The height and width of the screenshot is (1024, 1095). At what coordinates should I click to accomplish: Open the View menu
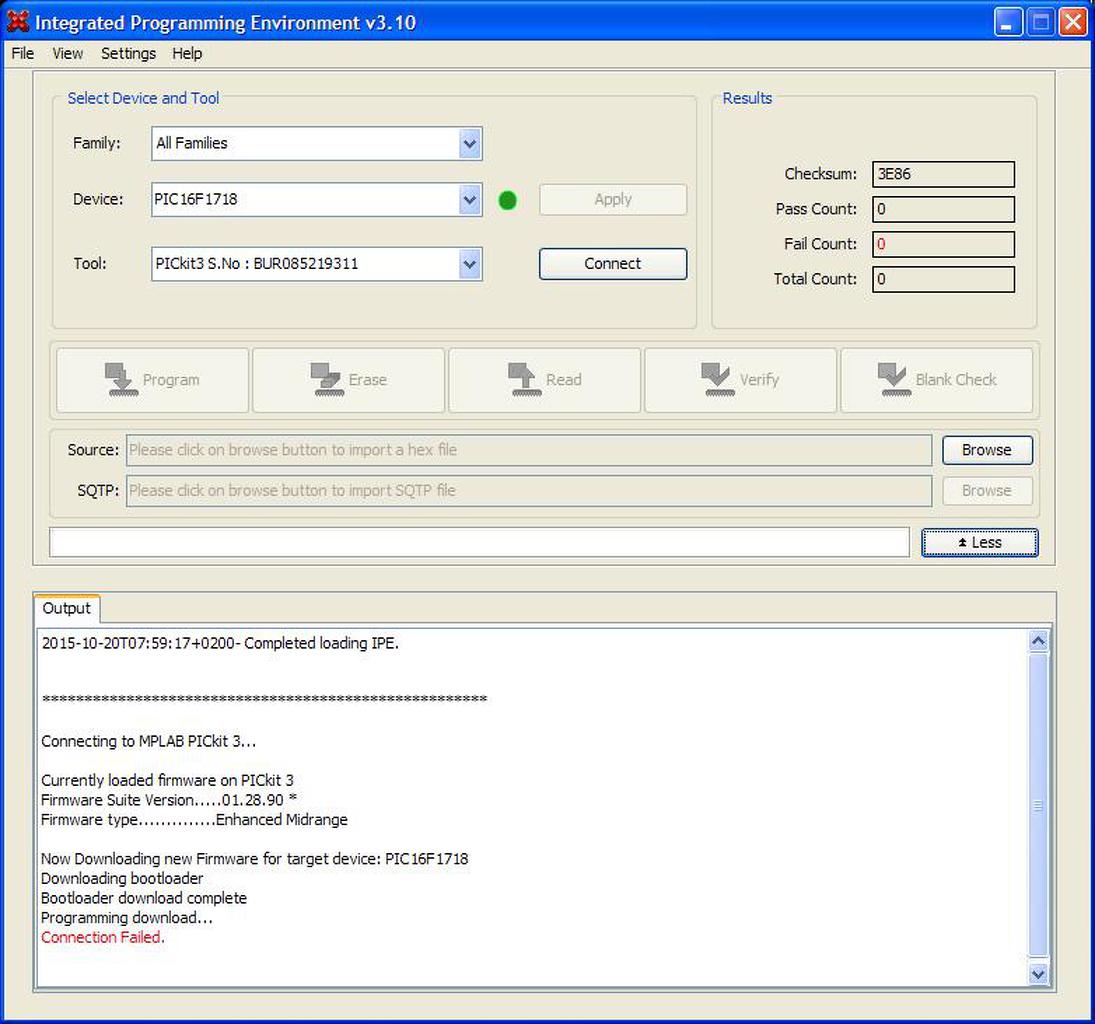68,53
